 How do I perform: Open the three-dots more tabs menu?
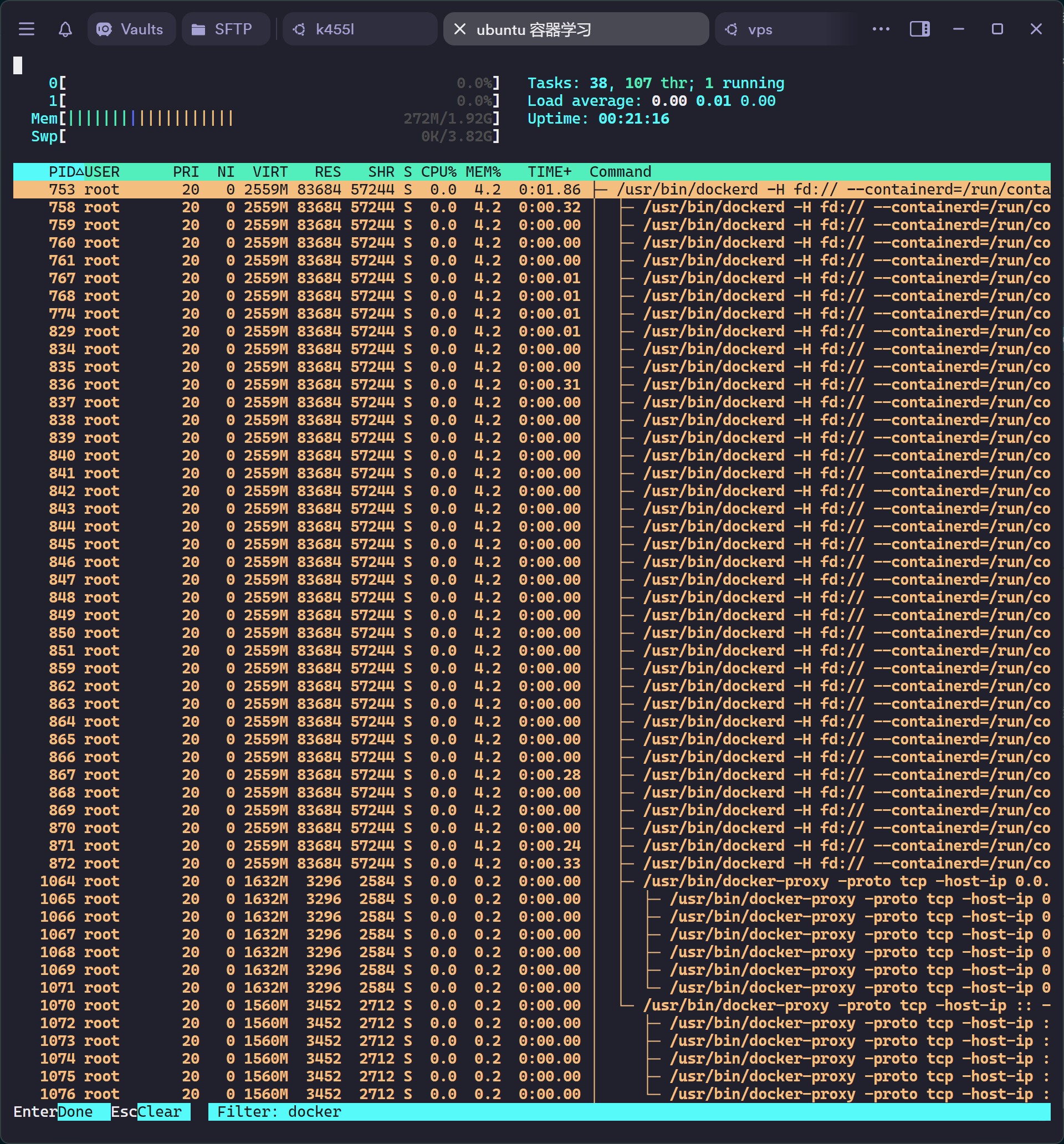click(x=881, y=29)
